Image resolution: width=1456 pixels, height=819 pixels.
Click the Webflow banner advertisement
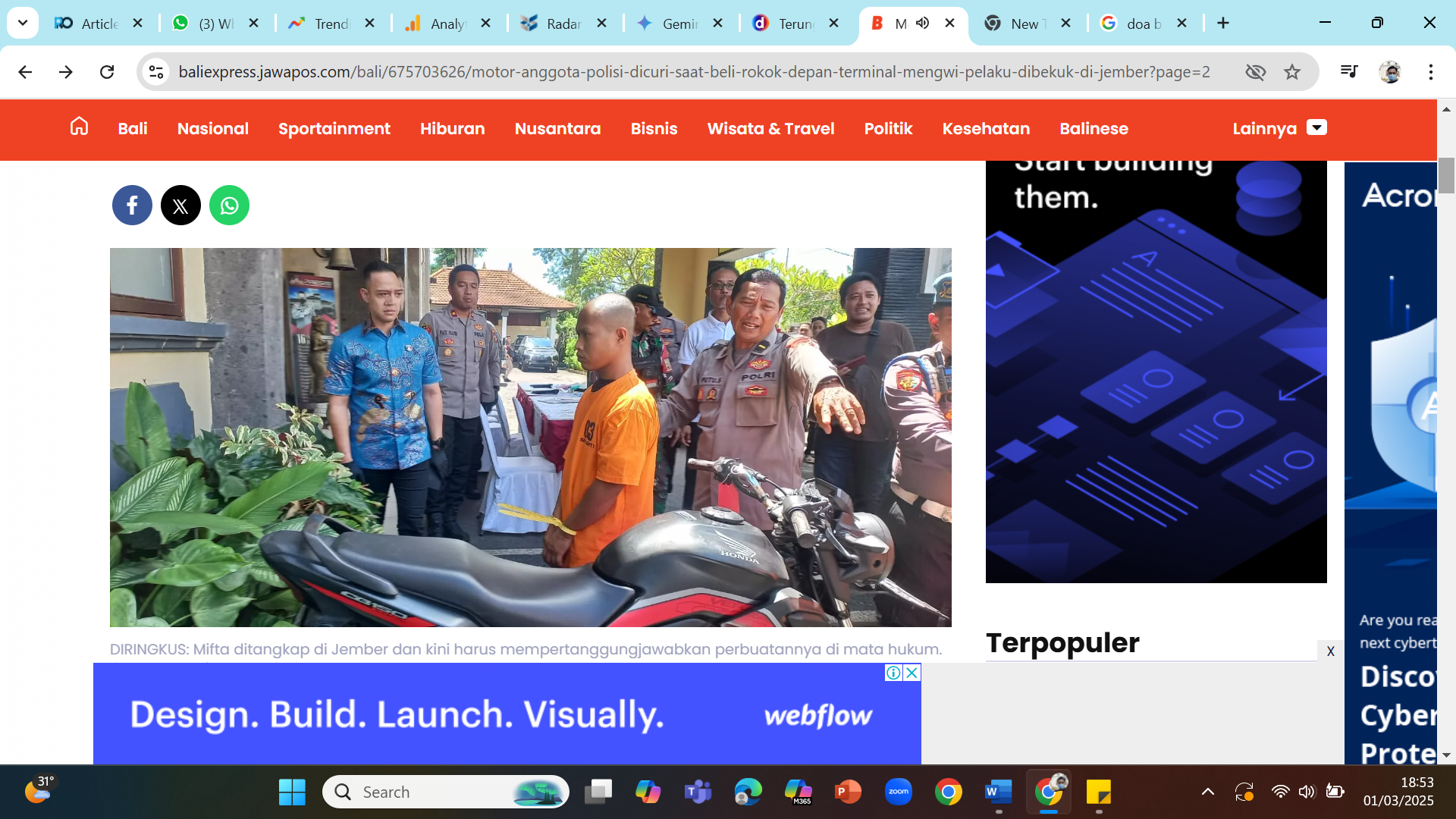tap(507, 714)
